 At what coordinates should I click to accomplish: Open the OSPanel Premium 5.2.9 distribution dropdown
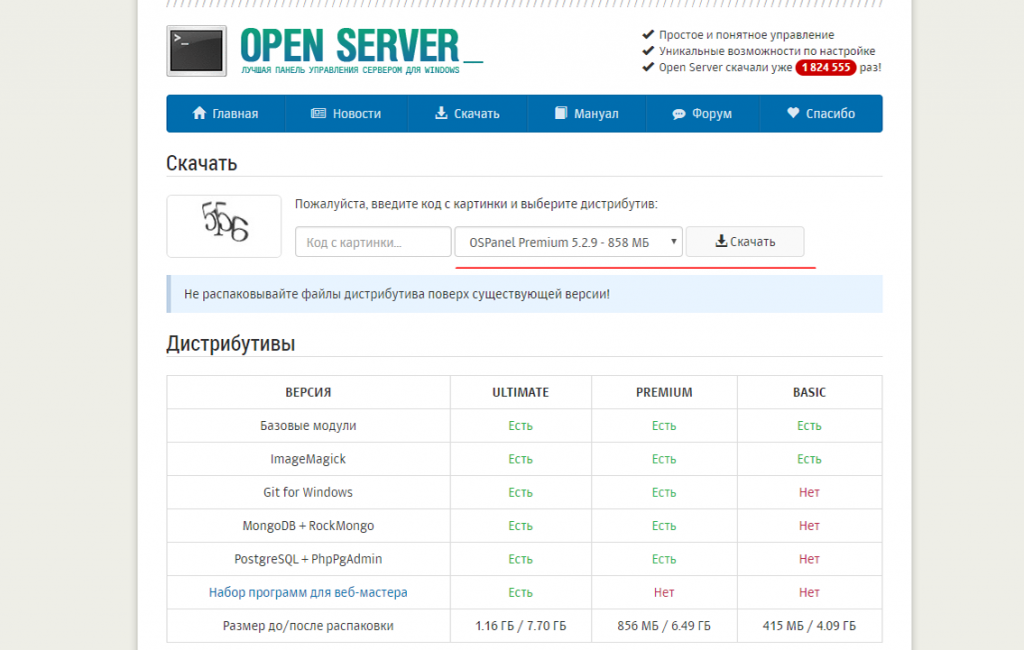[x=569, y=242]
